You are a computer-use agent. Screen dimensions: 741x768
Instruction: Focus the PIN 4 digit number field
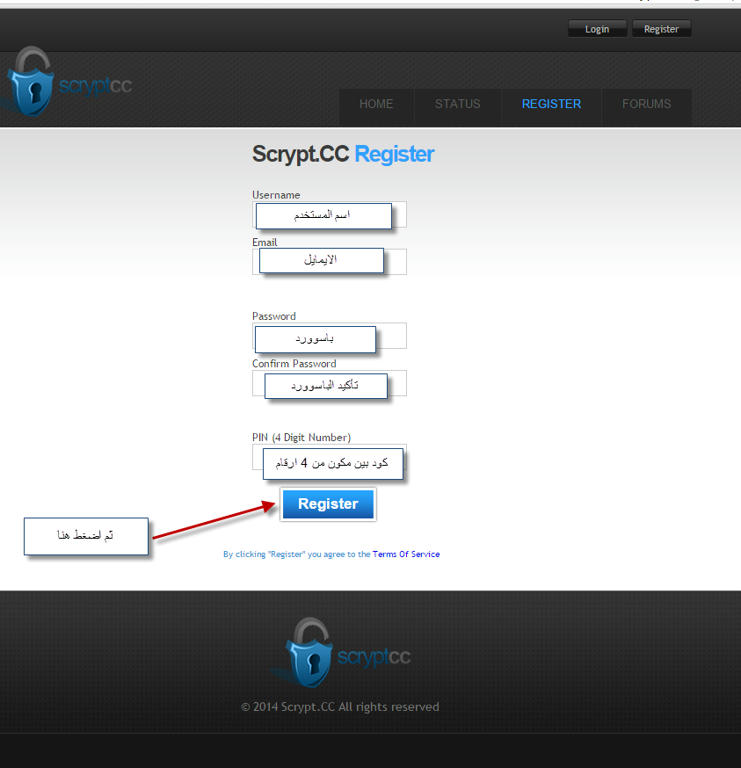tap(329, 457)
